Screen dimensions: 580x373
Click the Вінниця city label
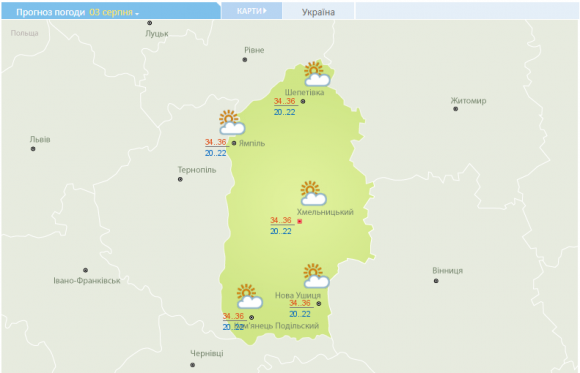tap(448, 270)
